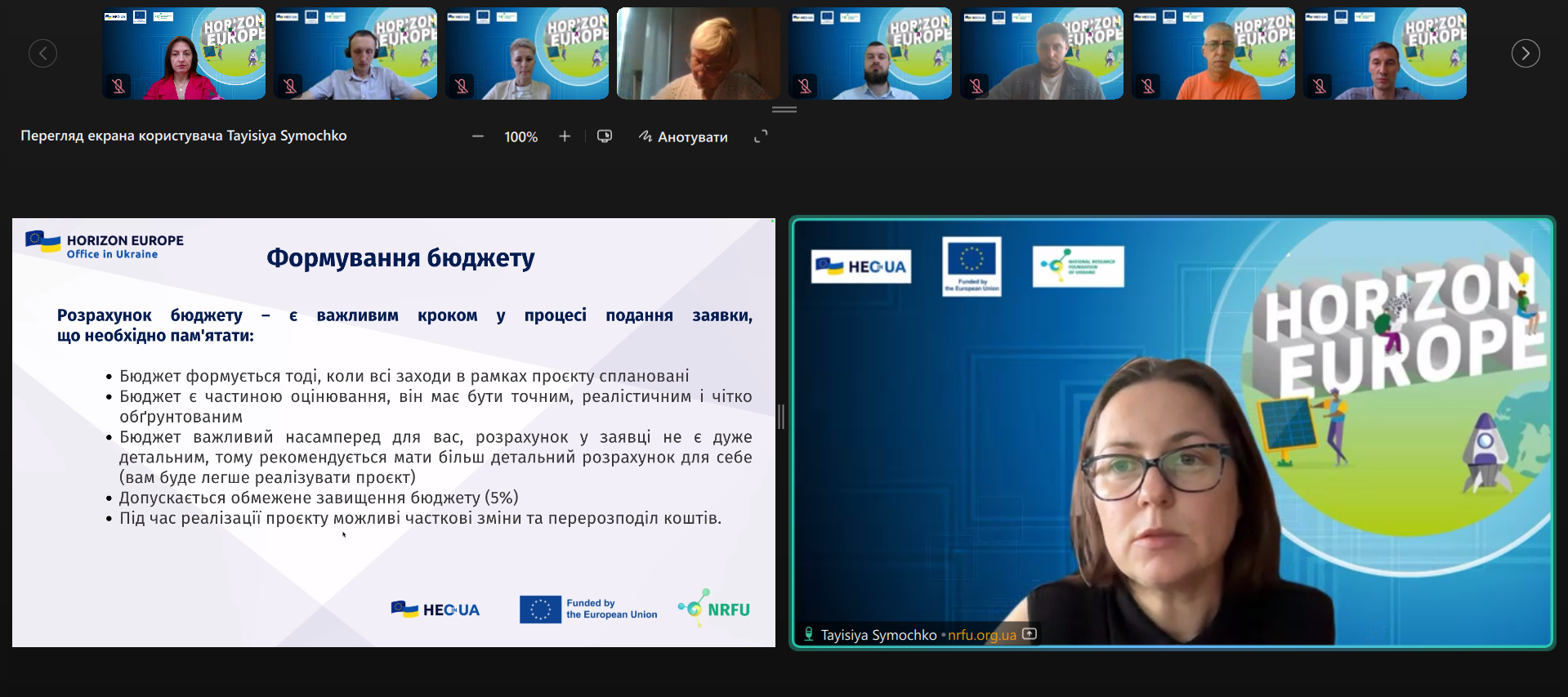The height and width of the screenshot is (697, 1568).
Task: Click screen-sharing icon after nrfu.org.ua
Action: (1030, 634)
